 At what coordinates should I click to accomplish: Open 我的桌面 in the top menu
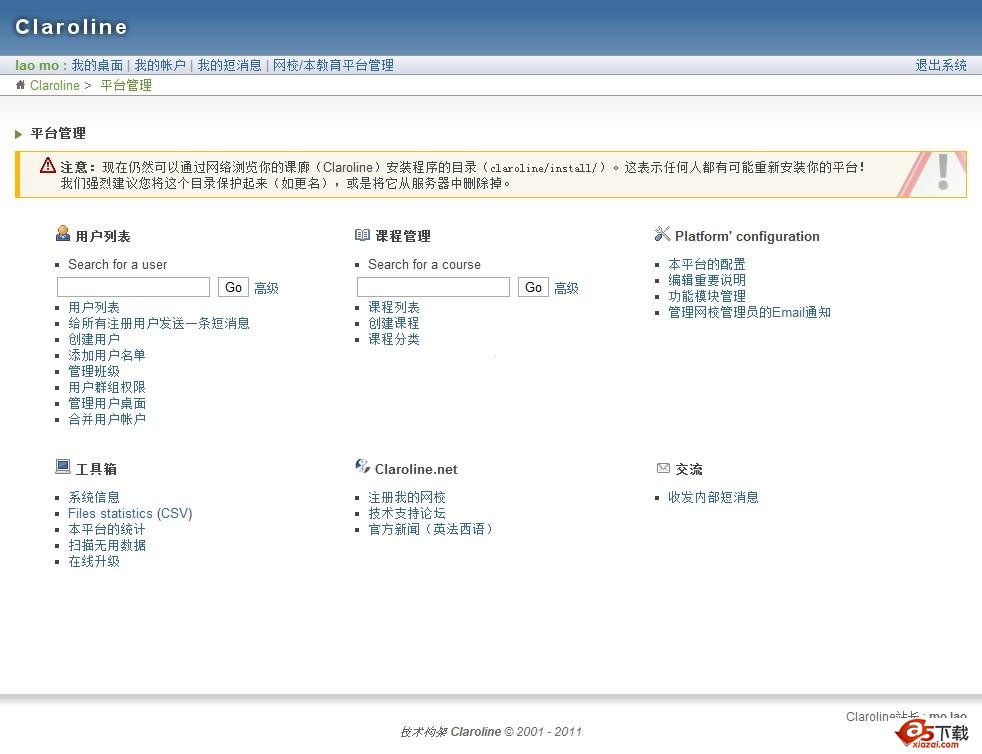[x=97, y=65]
